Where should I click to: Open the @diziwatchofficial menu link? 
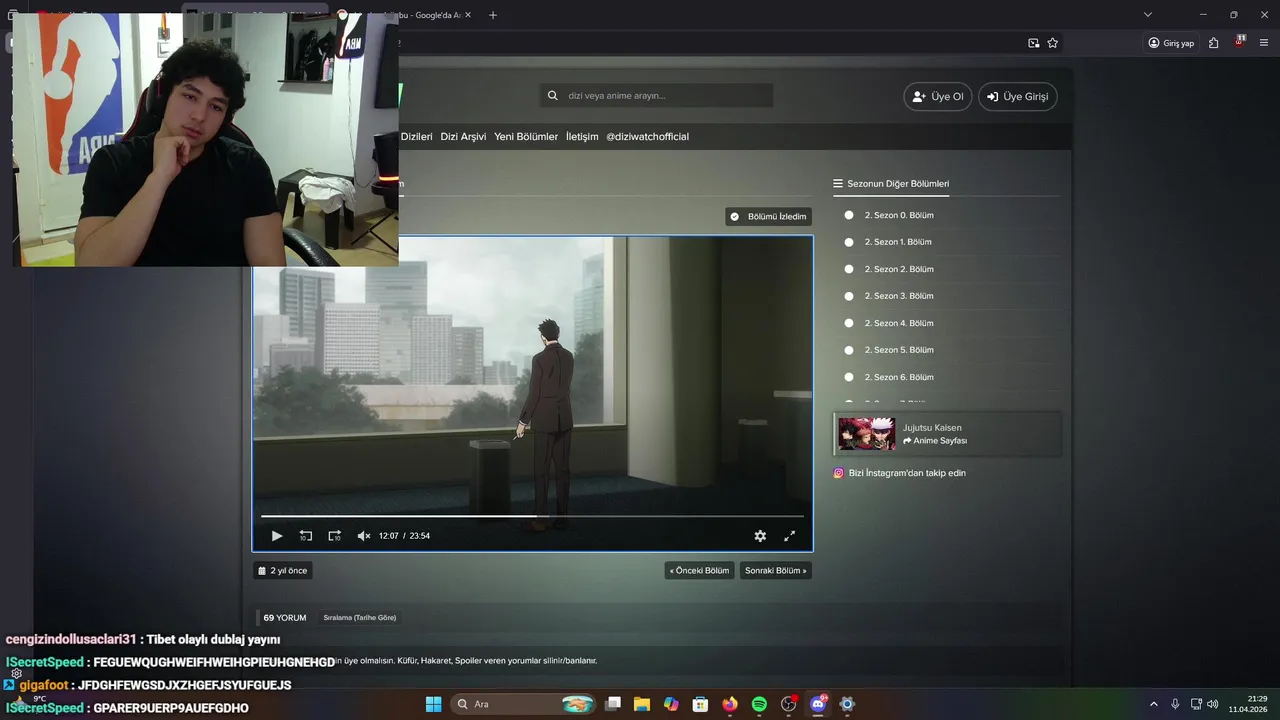tap(647, 137)
